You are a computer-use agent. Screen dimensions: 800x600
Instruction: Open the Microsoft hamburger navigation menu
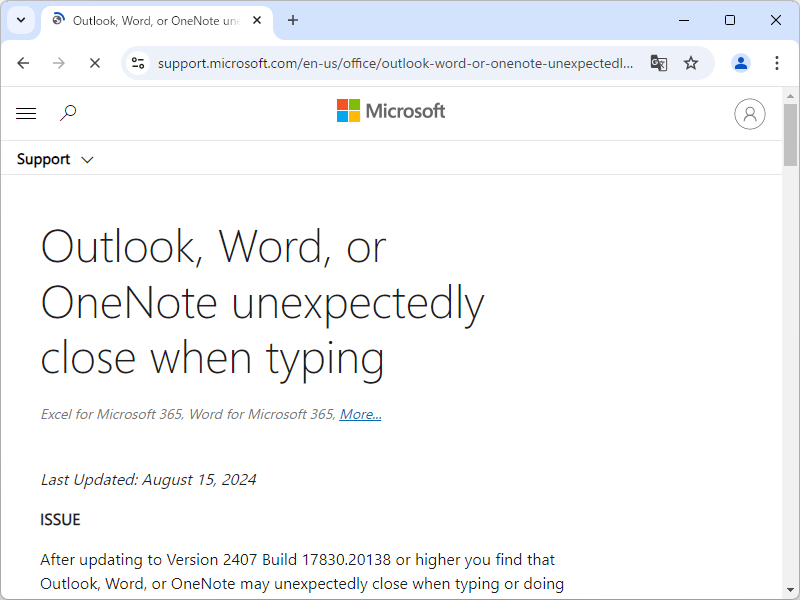point(26,114)
